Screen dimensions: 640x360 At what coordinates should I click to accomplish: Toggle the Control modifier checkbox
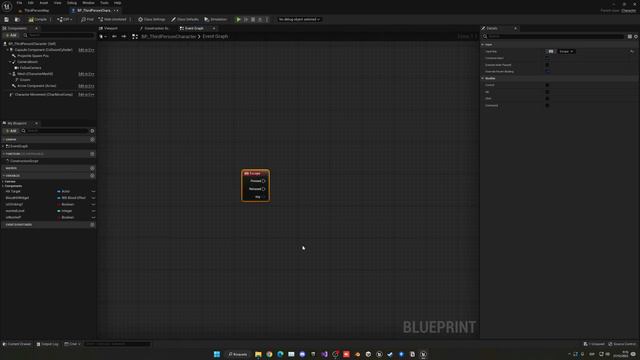(x=547, y=85)
